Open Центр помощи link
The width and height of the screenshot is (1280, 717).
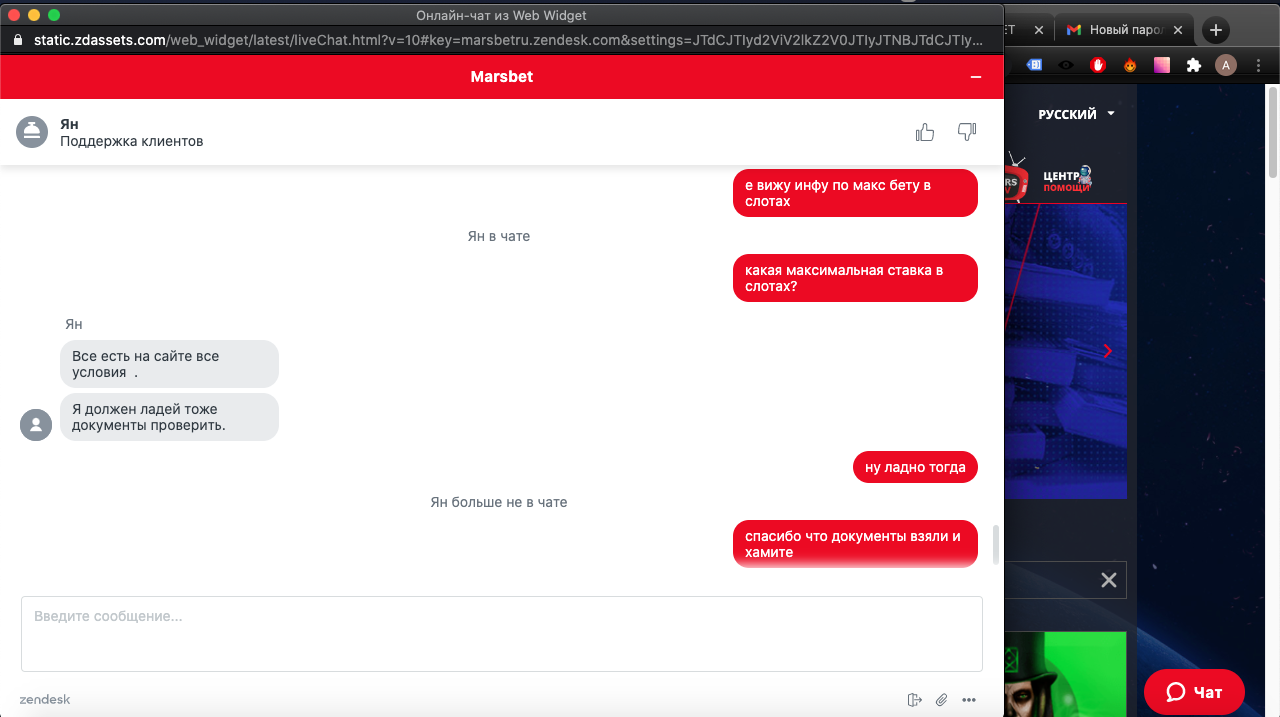coord(1067,181)
